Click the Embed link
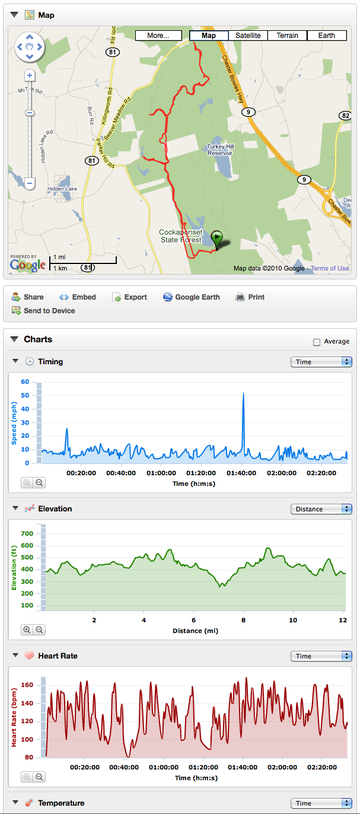The width and height of the screenshot is (360, 814). tap(84, 297)
